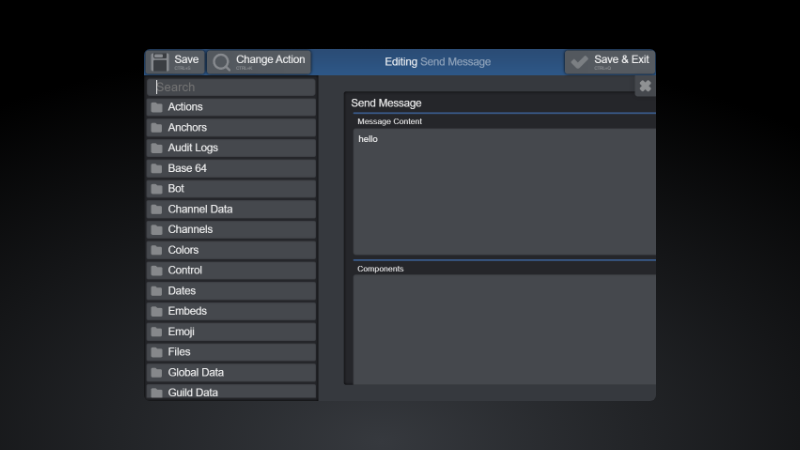
Task: Open the Channels folder
Action: [x=190, y=230]
